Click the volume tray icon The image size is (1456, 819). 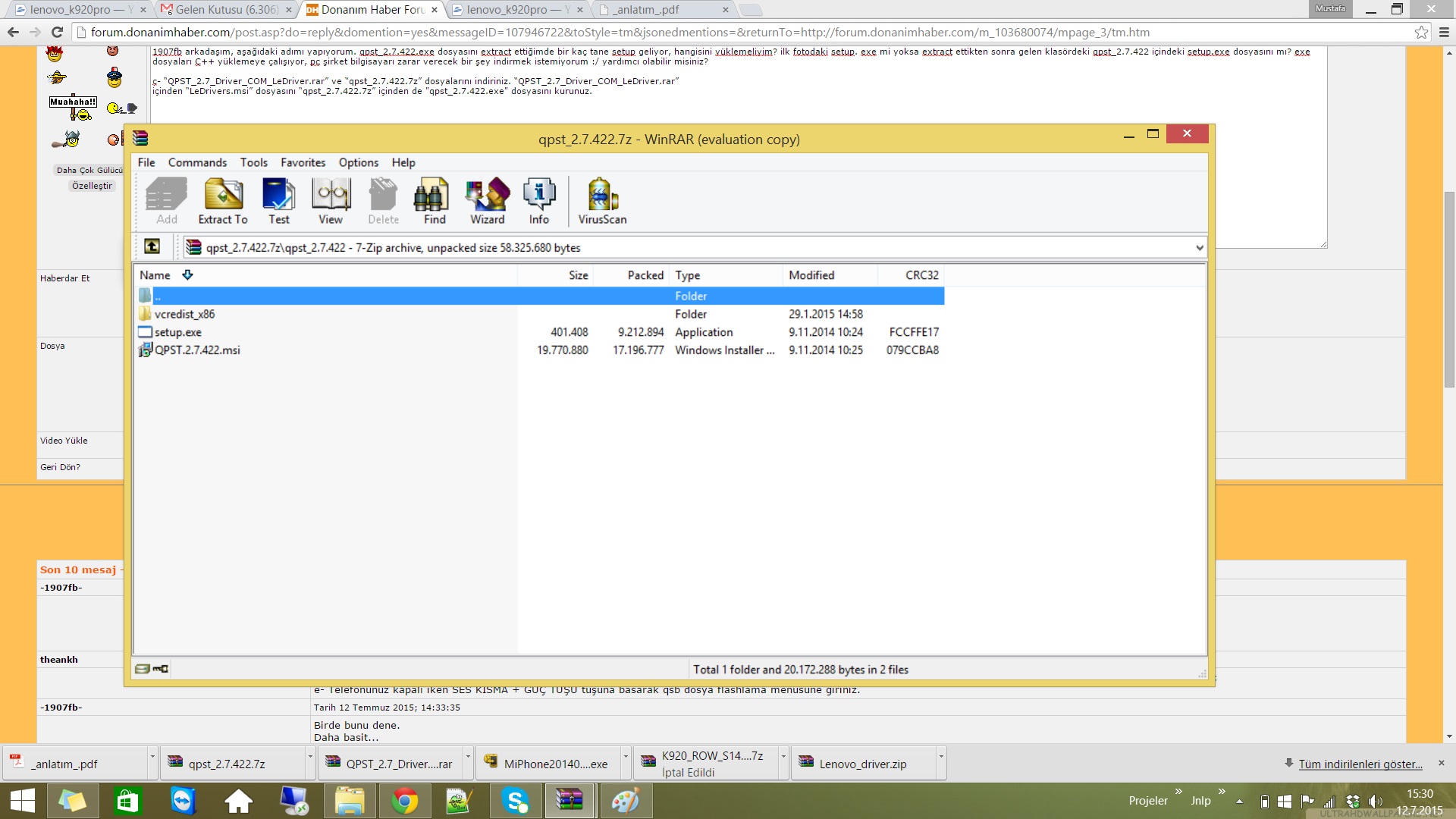(x=1376, y=802)
